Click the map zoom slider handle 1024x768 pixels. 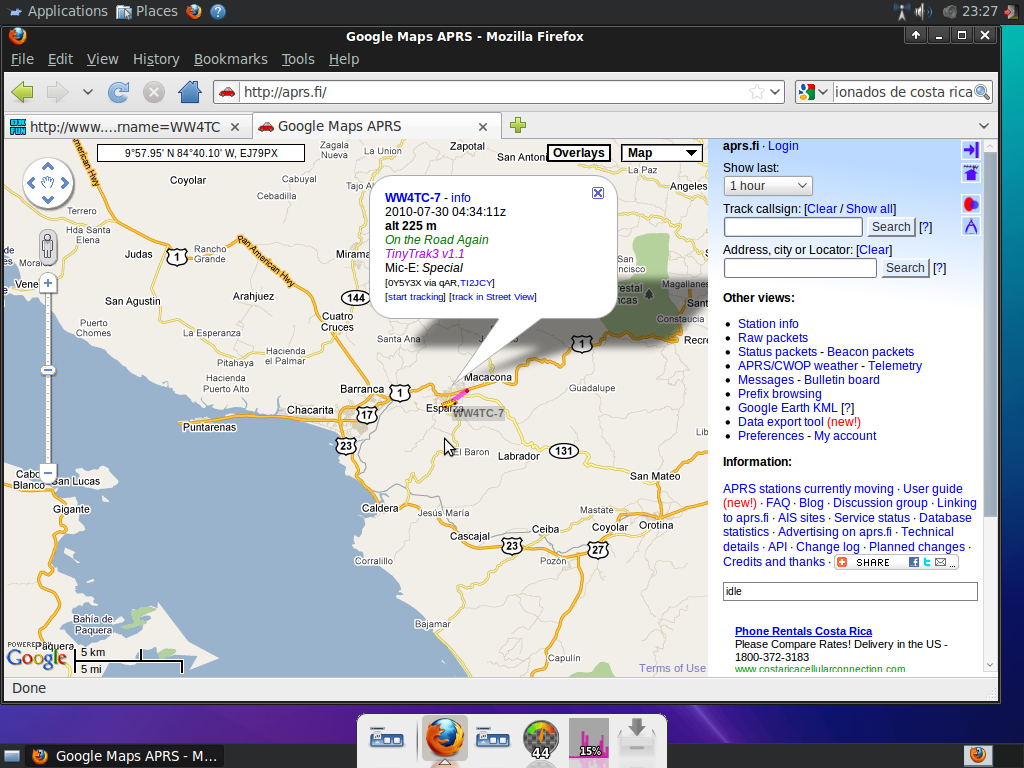tap(48, 370)
